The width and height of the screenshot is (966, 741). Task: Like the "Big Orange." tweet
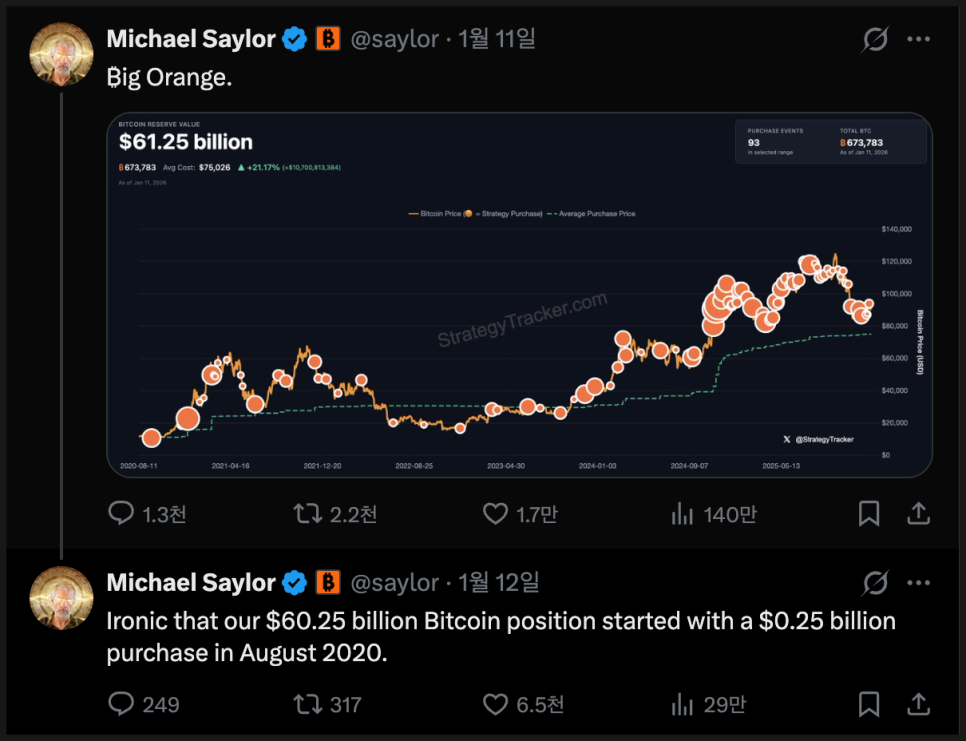point(496,514)
